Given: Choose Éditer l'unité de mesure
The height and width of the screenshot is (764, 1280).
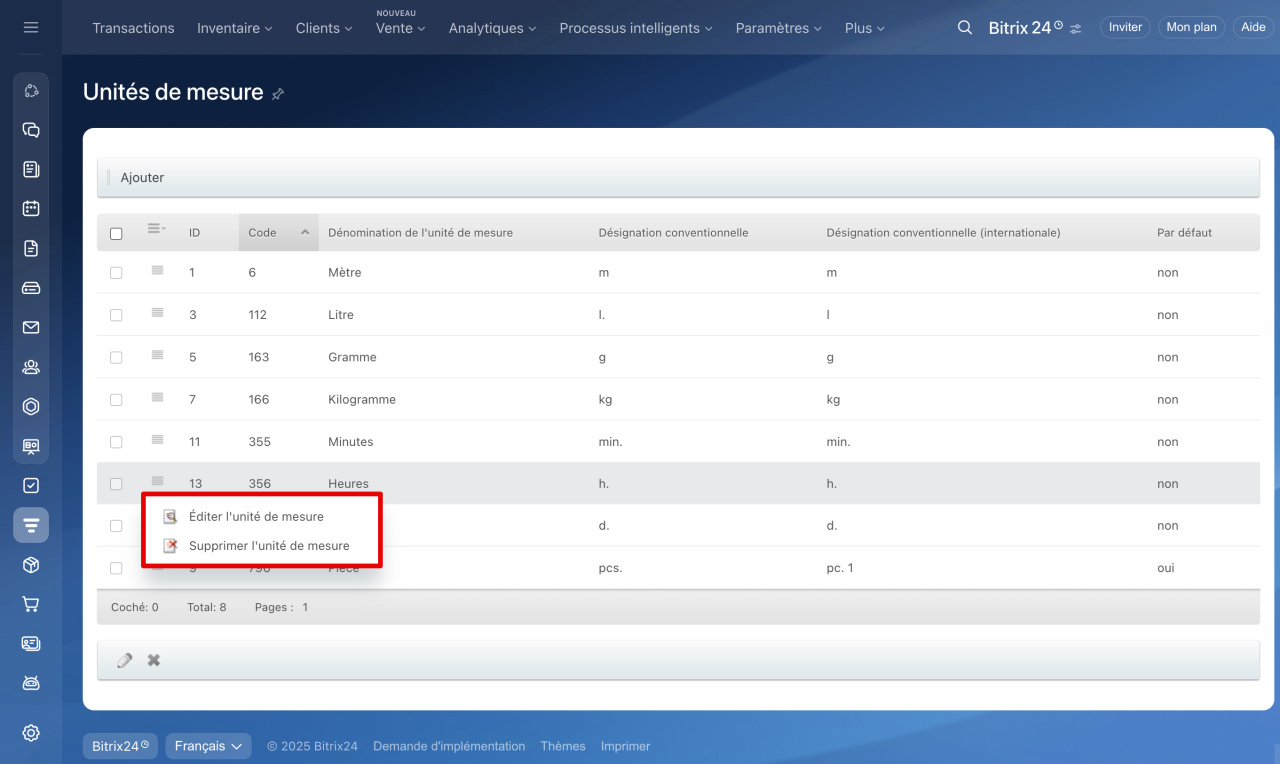Looking at the screenshot, I should tap(256, 517).
